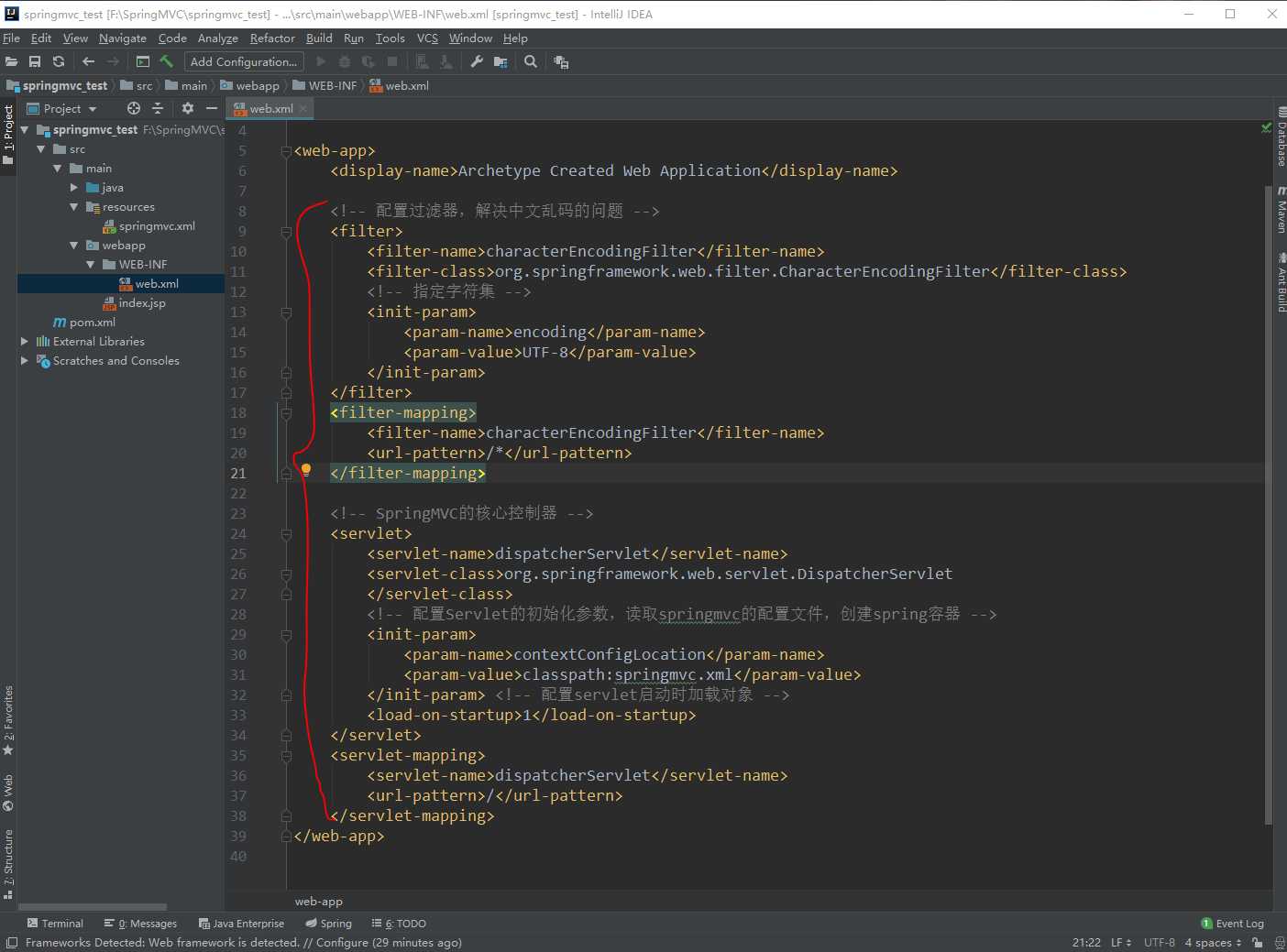The height and width of the screenshot is (952, 1287).
Task: Toggle the 2: Favorites side tool button
Action: [8, 721]
